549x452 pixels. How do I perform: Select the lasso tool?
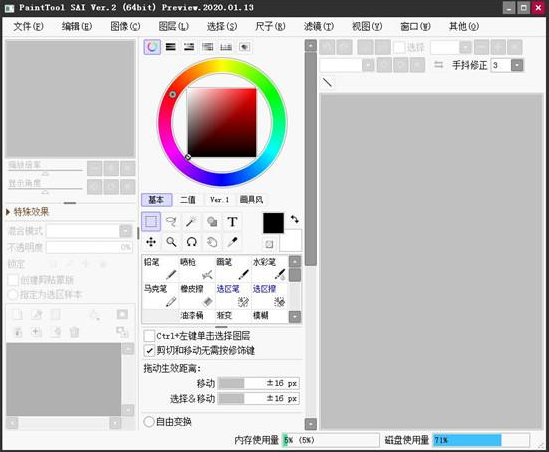pyautogui.click(x=171, y=222)
